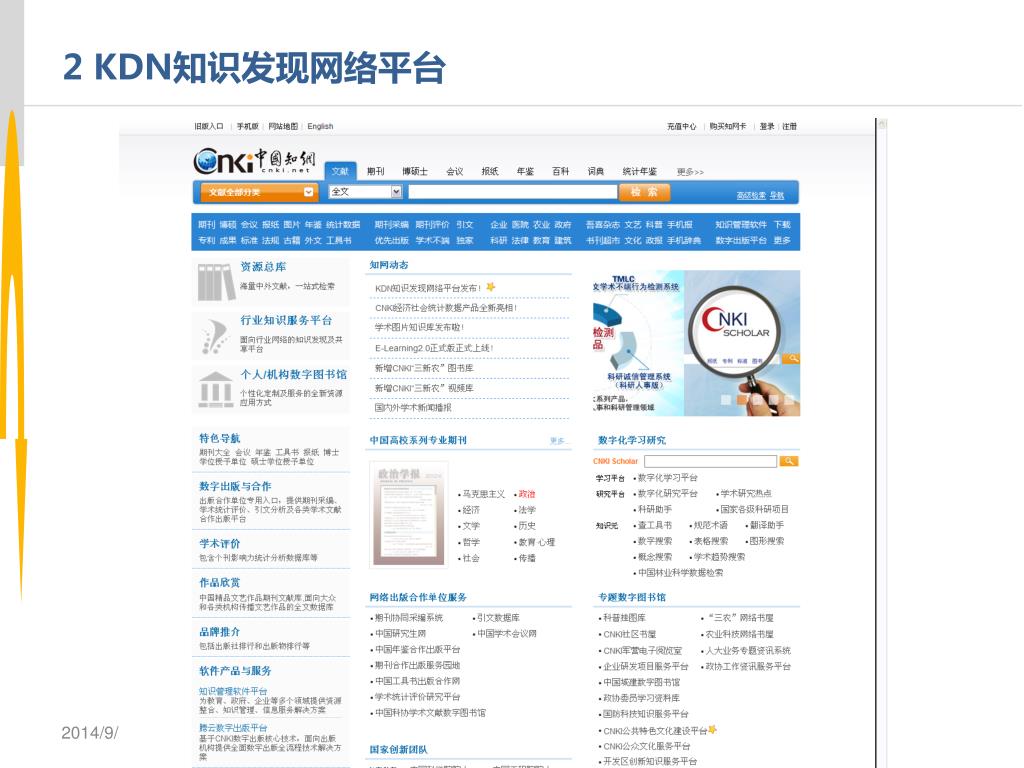Open 中国研究生网 link
Viewport: 1024px width, 768px height.
click(400, 633)
